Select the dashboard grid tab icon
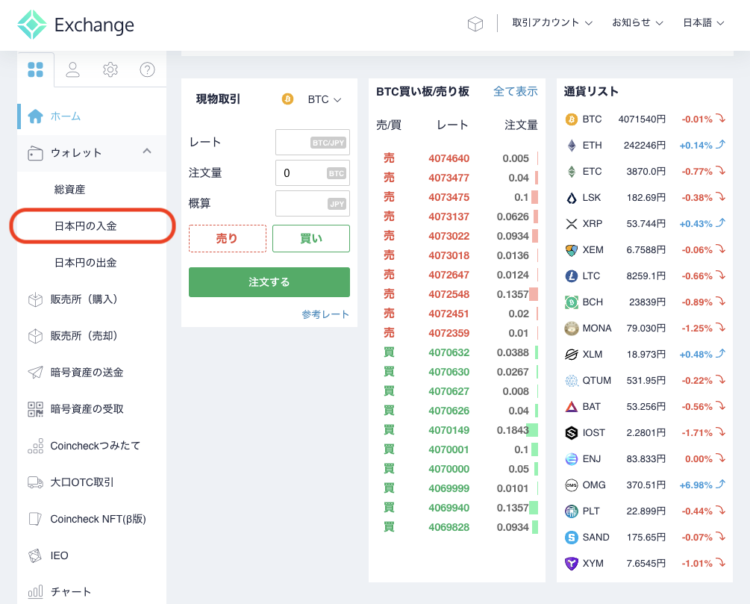This screenshot has height=604, width=750. click(x=35, y=70)
